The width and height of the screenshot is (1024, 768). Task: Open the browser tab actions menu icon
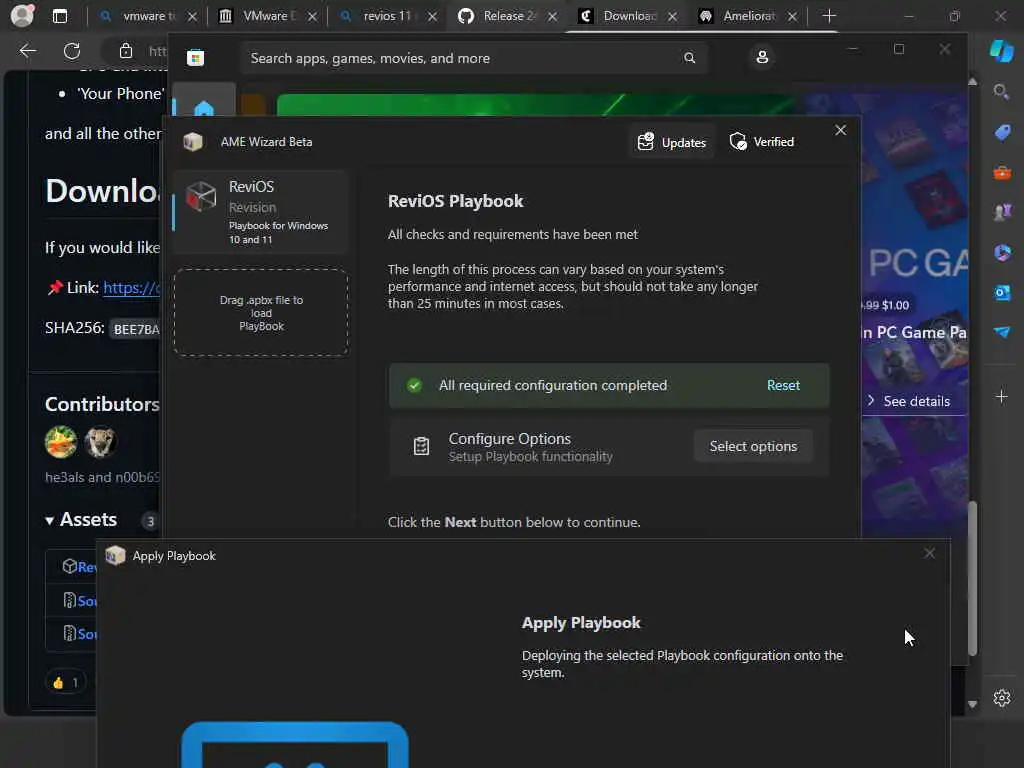[59, 16]
